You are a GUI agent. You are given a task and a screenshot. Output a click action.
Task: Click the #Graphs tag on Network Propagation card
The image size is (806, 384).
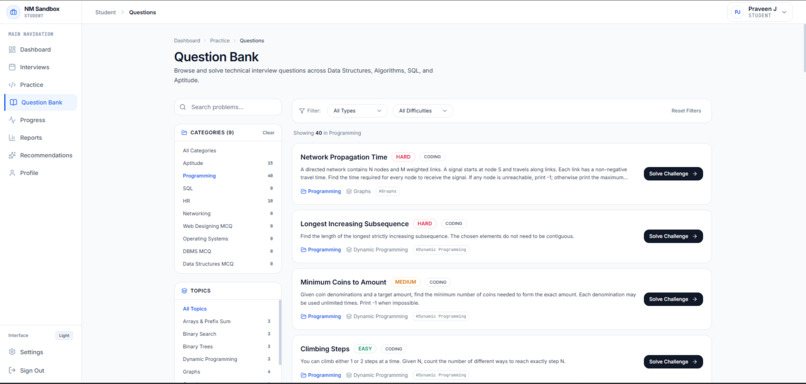388,191
